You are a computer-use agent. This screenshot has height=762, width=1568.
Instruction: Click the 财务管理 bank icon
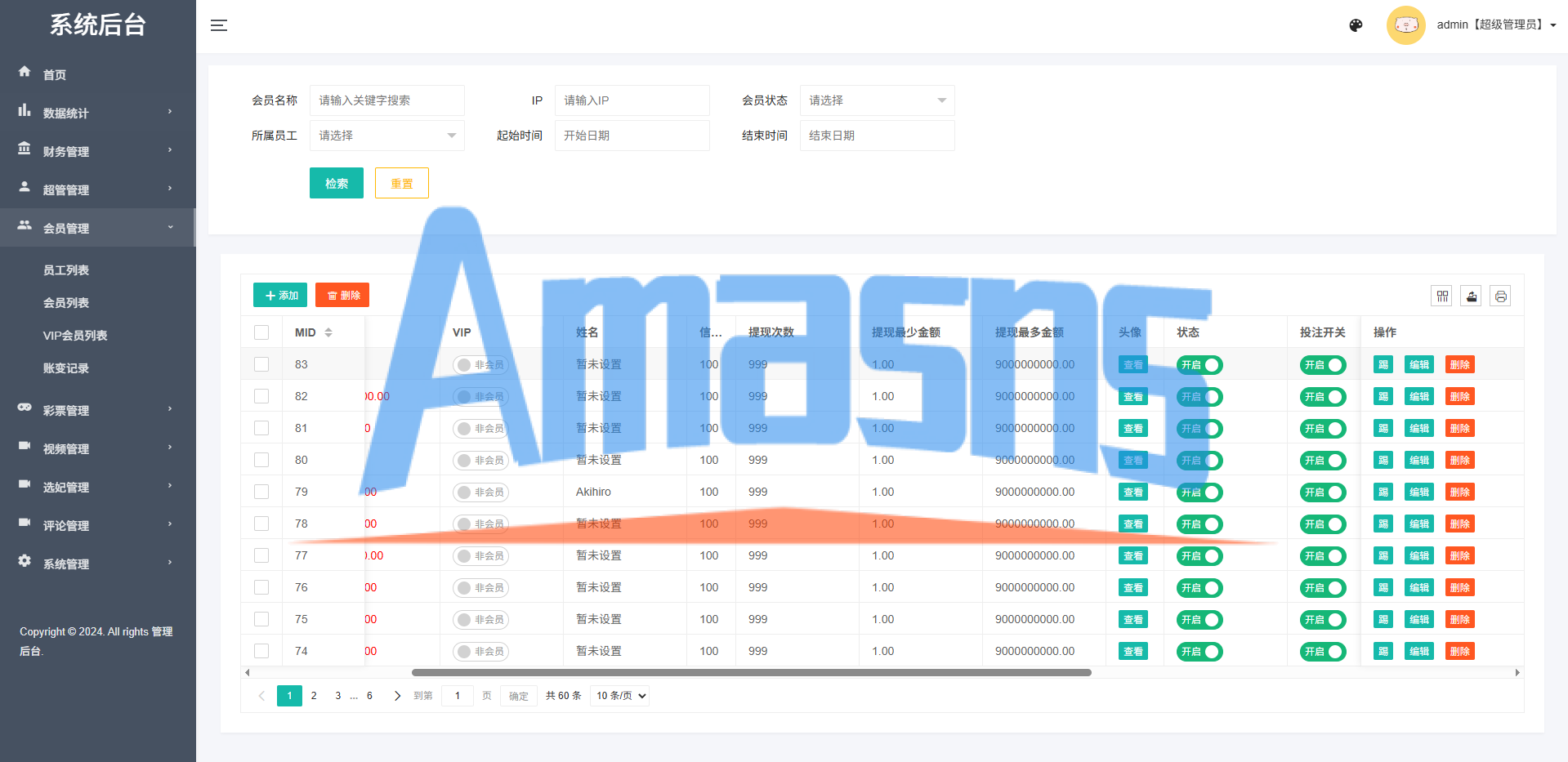point(25,149)
